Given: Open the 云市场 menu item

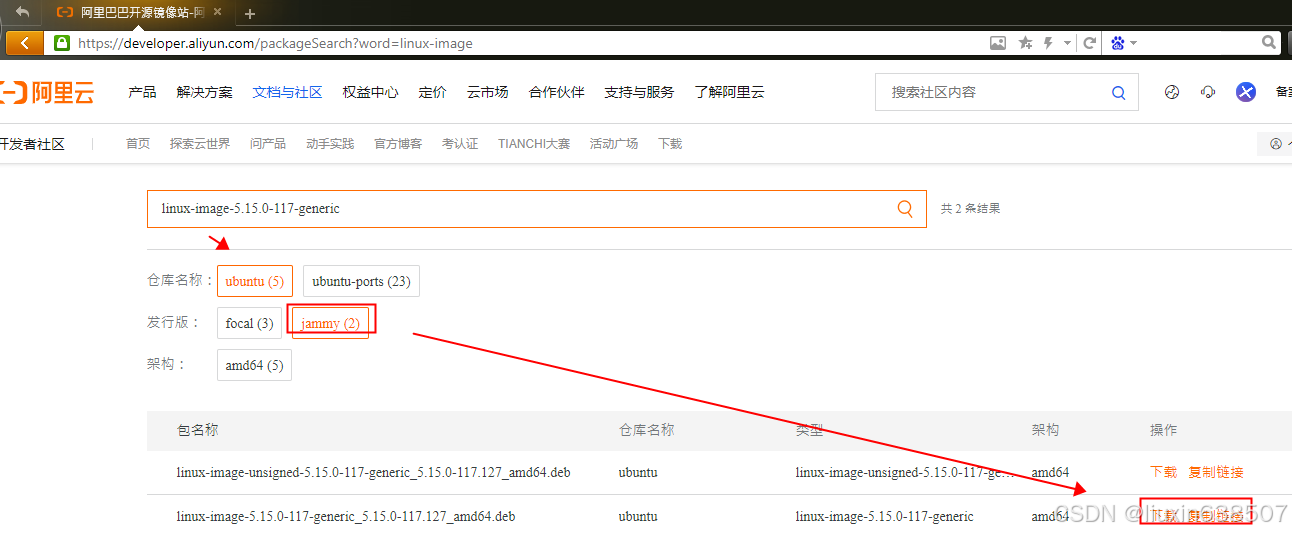Looking at the screenshot, I should pyautogui.click(x=487, y=92).
